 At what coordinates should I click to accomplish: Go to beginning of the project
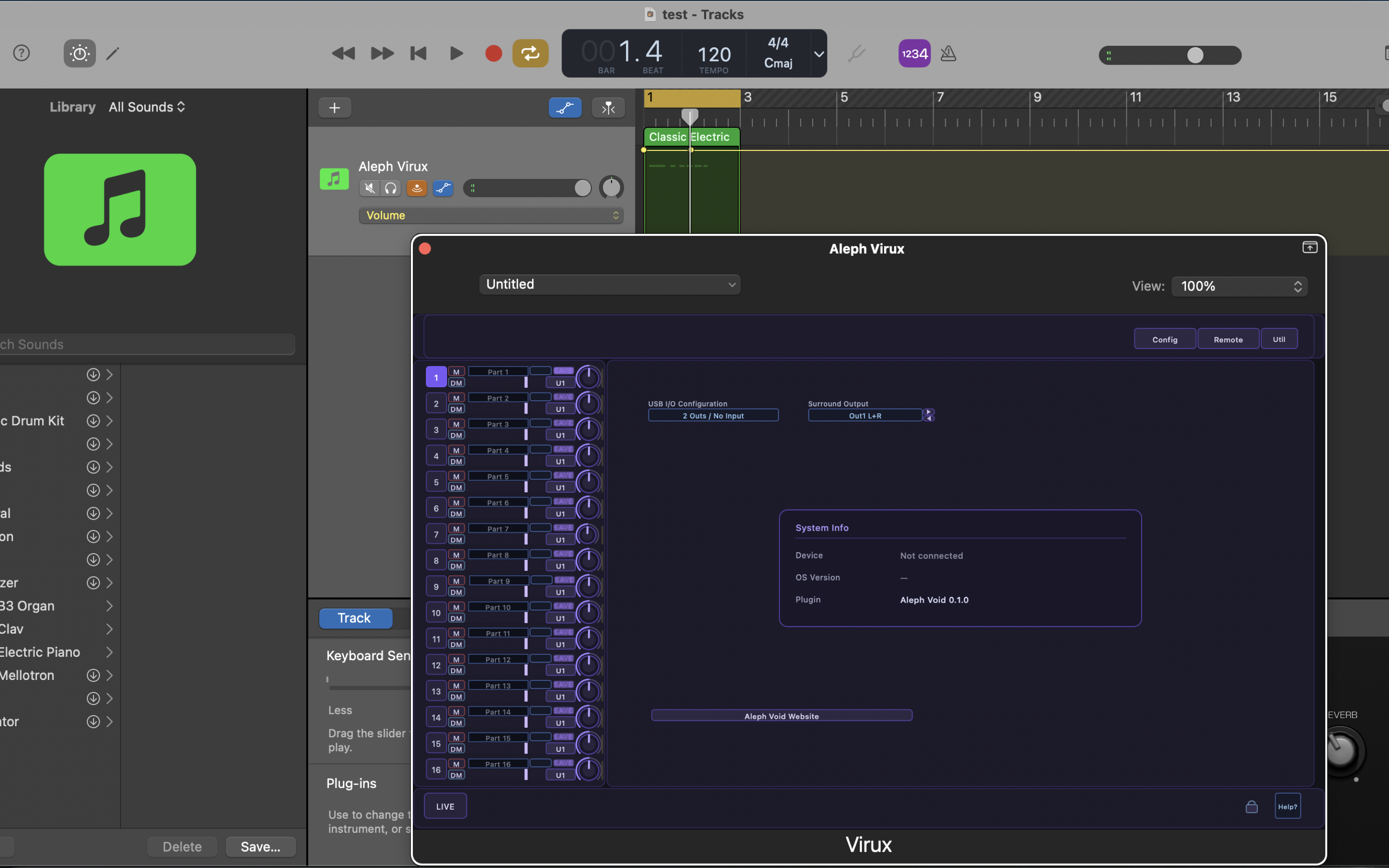coord(419,54)
